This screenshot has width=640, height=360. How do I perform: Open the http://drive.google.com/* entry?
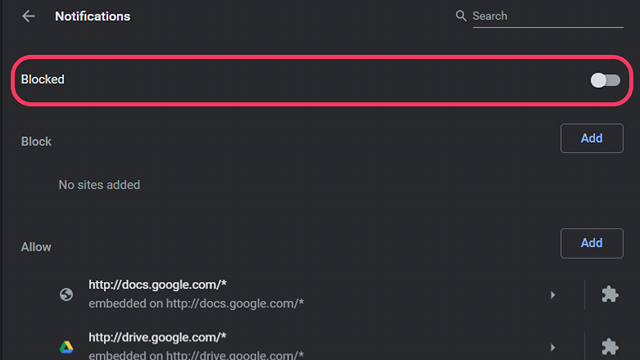point(158,337)
